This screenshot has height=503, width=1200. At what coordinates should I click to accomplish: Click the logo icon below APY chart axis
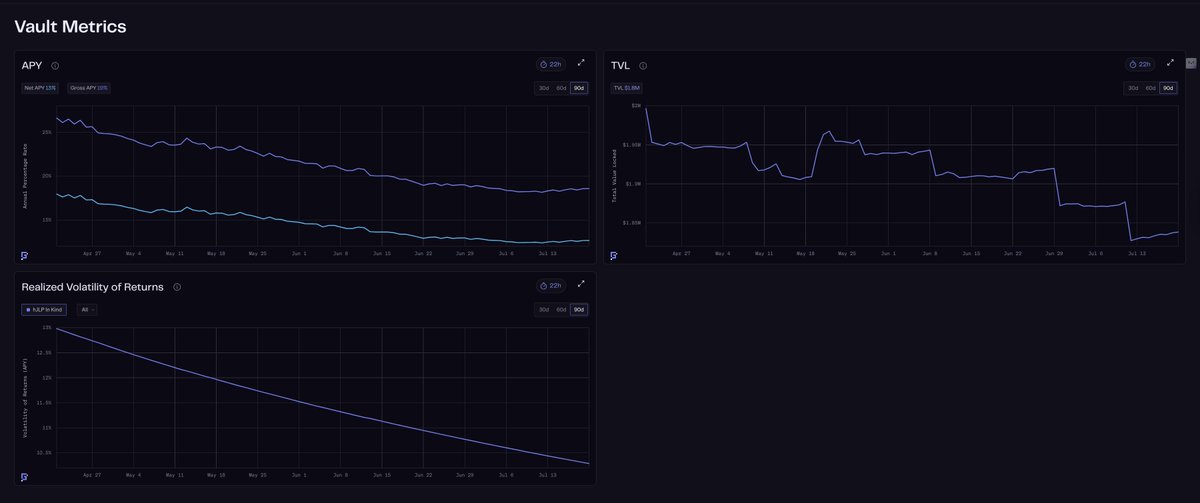(x=24, y=256)
